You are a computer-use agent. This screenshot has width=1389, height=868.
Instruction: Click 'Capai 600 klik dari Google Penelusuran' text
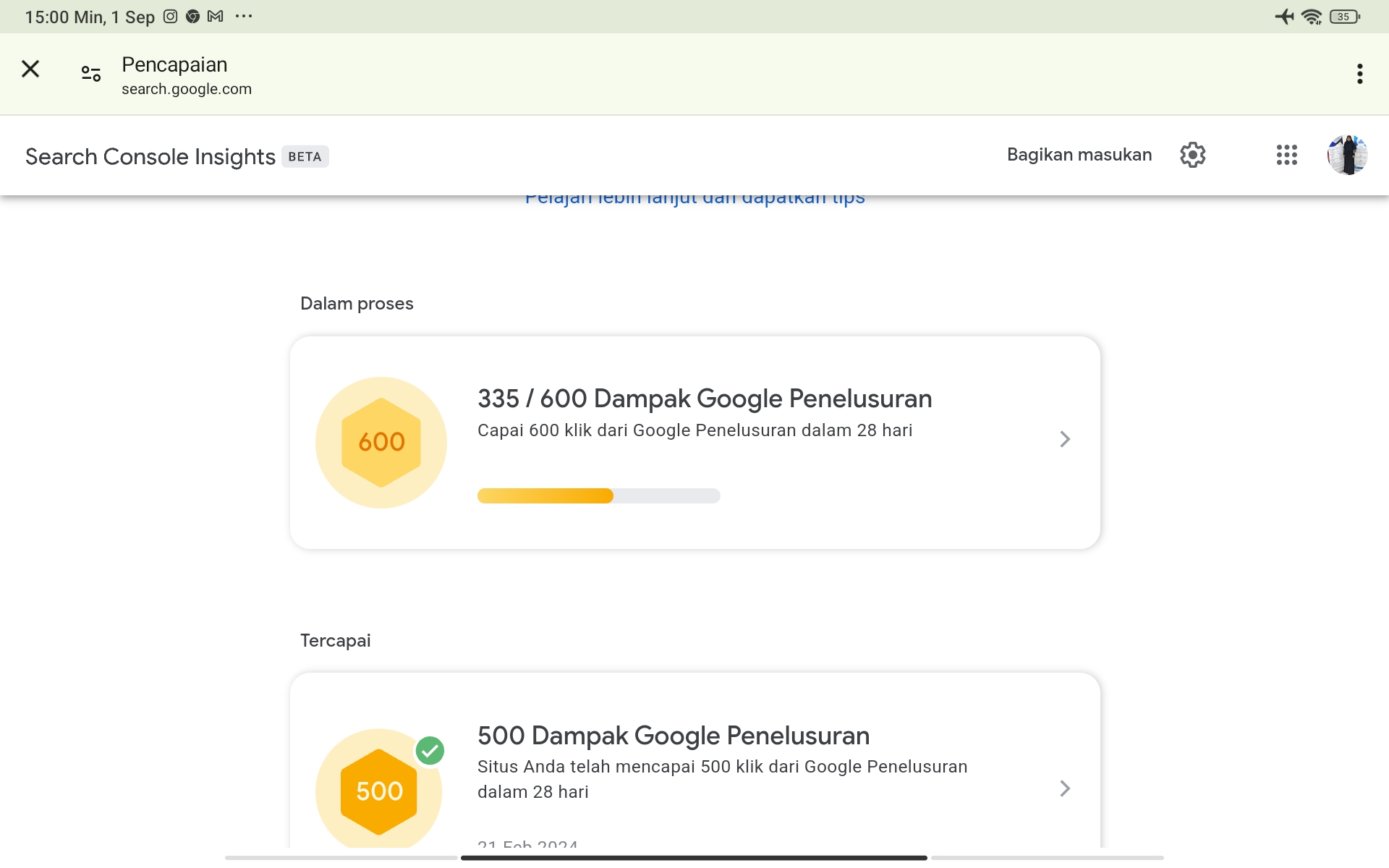tap(694, 430)
